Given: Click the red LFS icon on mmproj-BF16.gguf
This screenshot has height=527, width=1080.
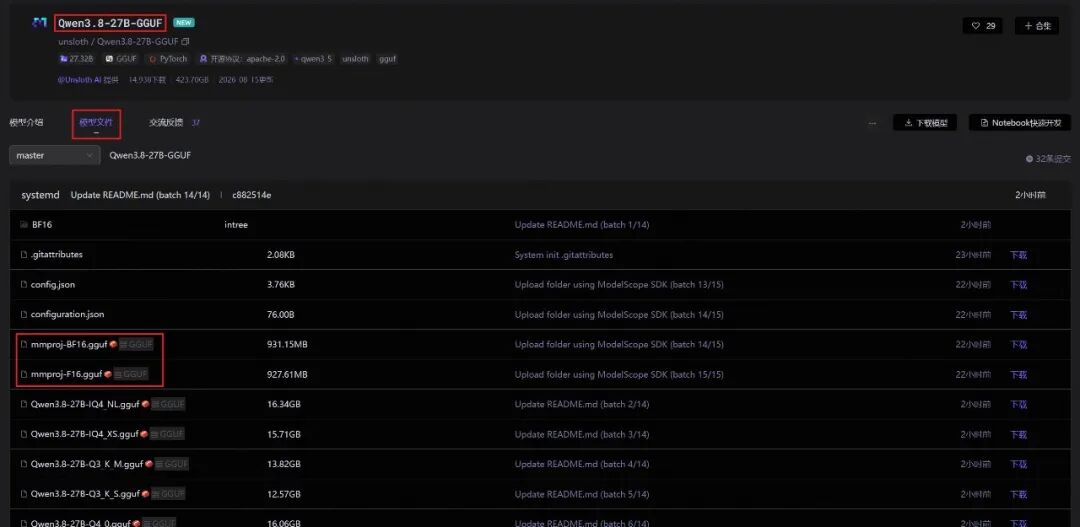Looking at the screenshot, I should click(113, 344).
